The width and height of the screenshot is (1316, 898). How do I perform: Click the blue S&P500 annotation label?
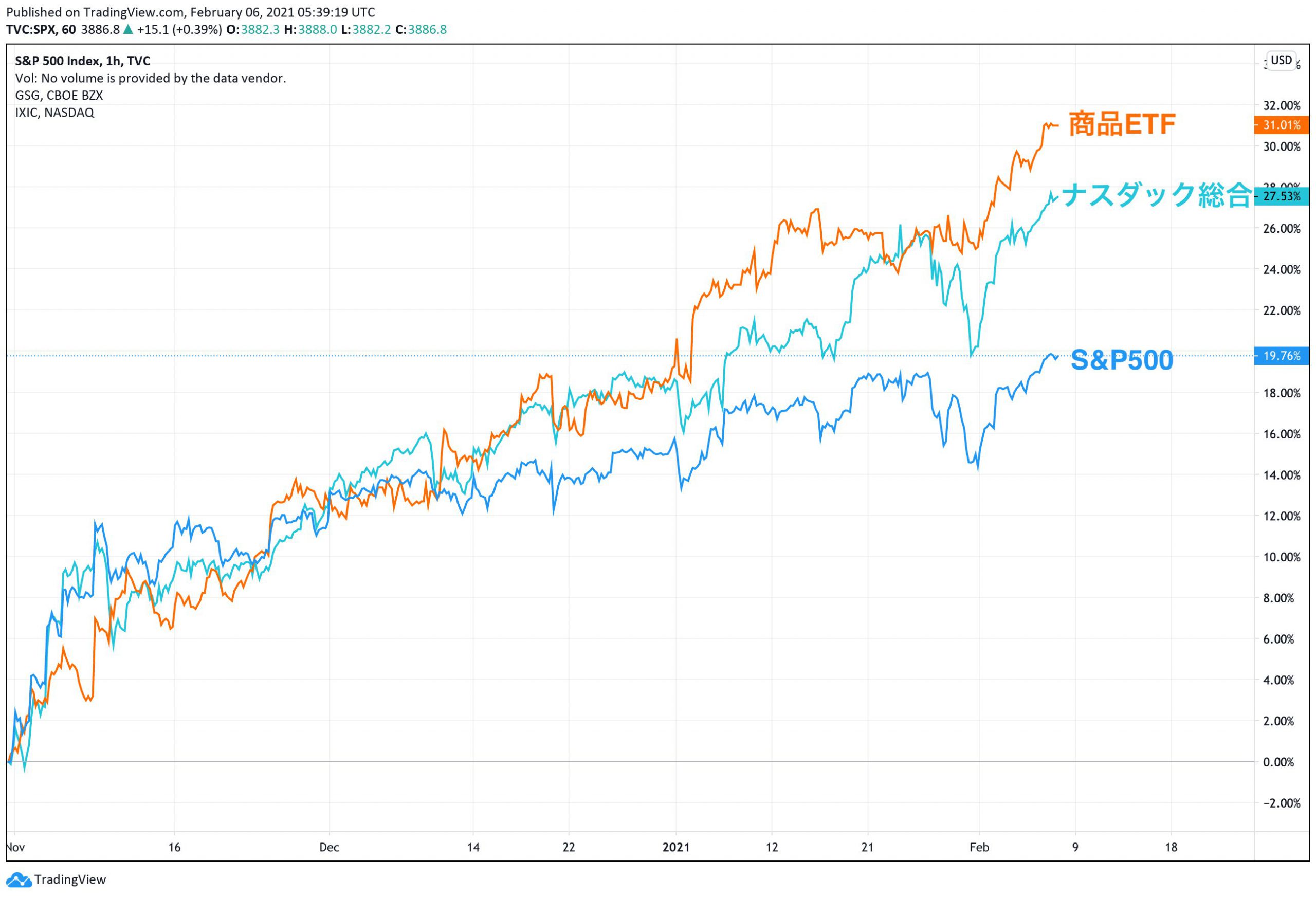point(1122,360)
